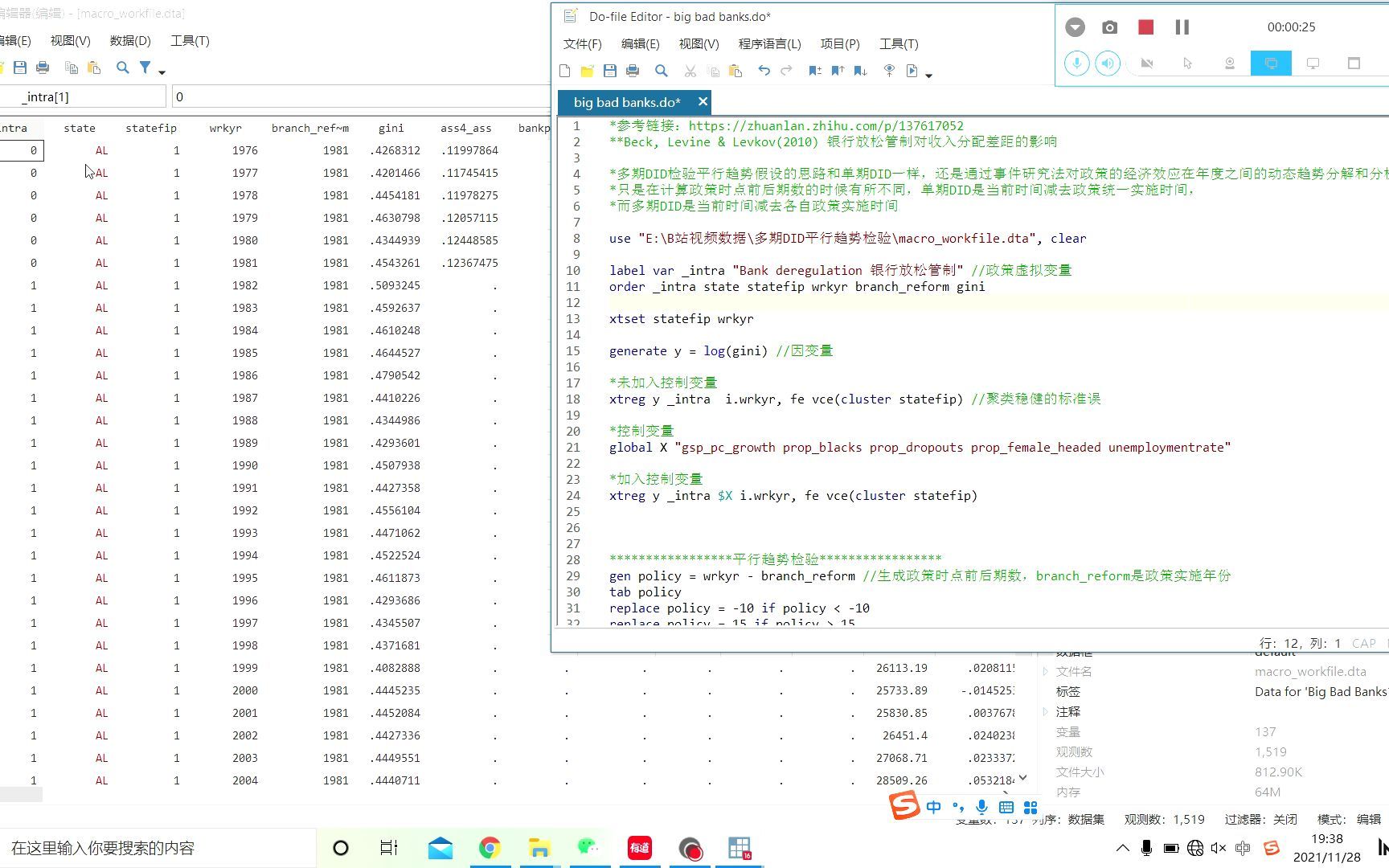Select the statefip column header
The width and height of the screenshot is (1389, 868).
[x=151, y=128]
